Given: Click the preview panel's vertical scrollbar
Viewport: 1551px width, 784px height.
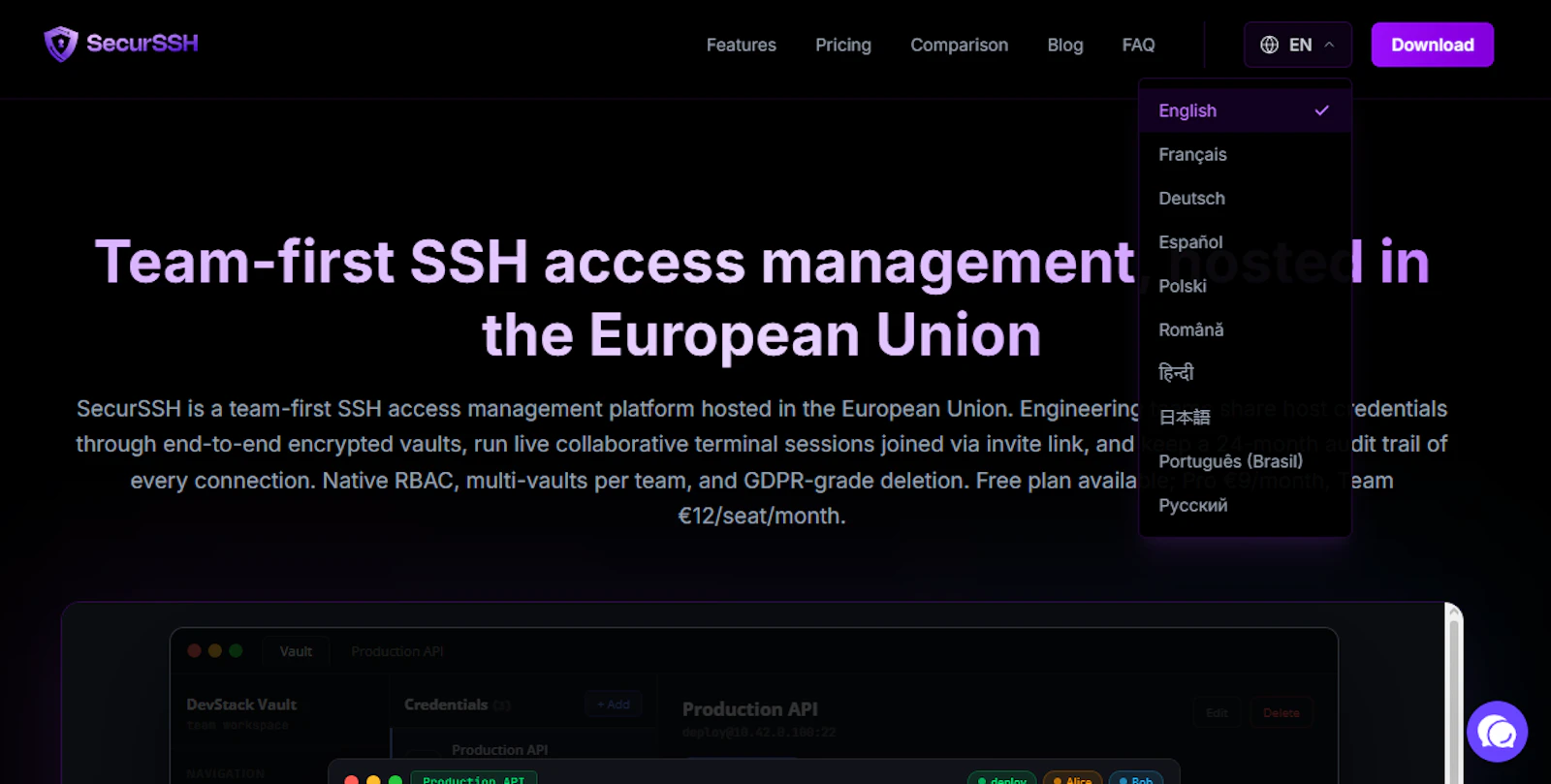Looking at the screenshot, I should [x=1453, y=693].
